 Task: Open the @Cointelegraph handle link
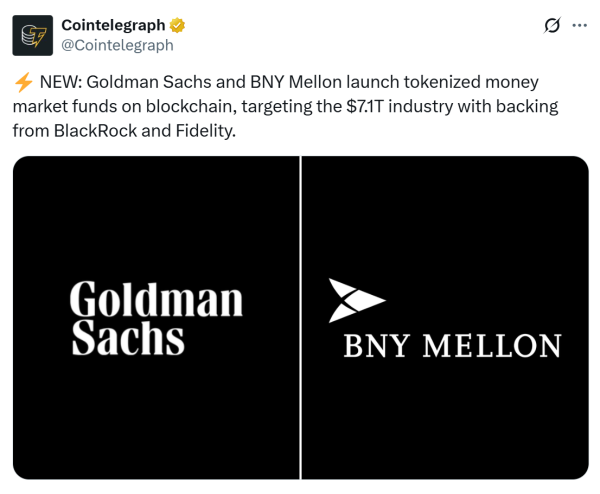(x=117, y=45)
